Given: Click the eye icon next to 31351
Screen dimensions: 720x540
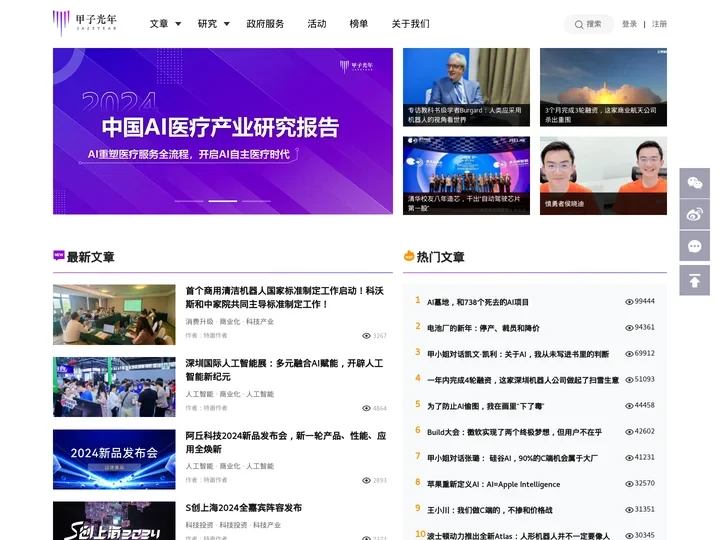Looking at the screenshot, I should point(629,510).
